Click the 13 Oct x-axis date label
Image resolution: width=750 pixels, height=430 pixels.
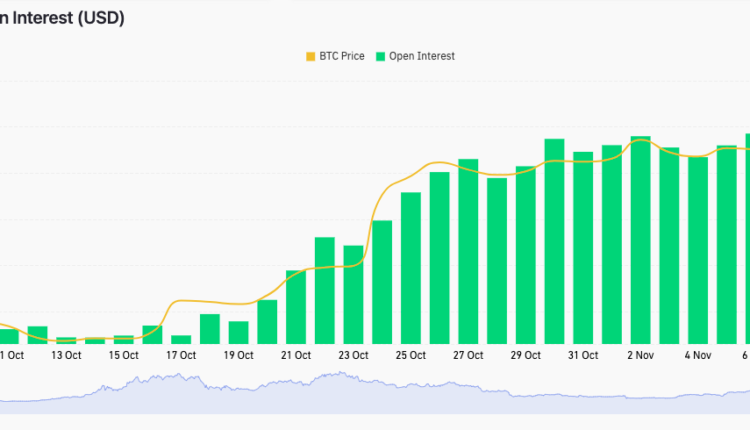[66, 355]
